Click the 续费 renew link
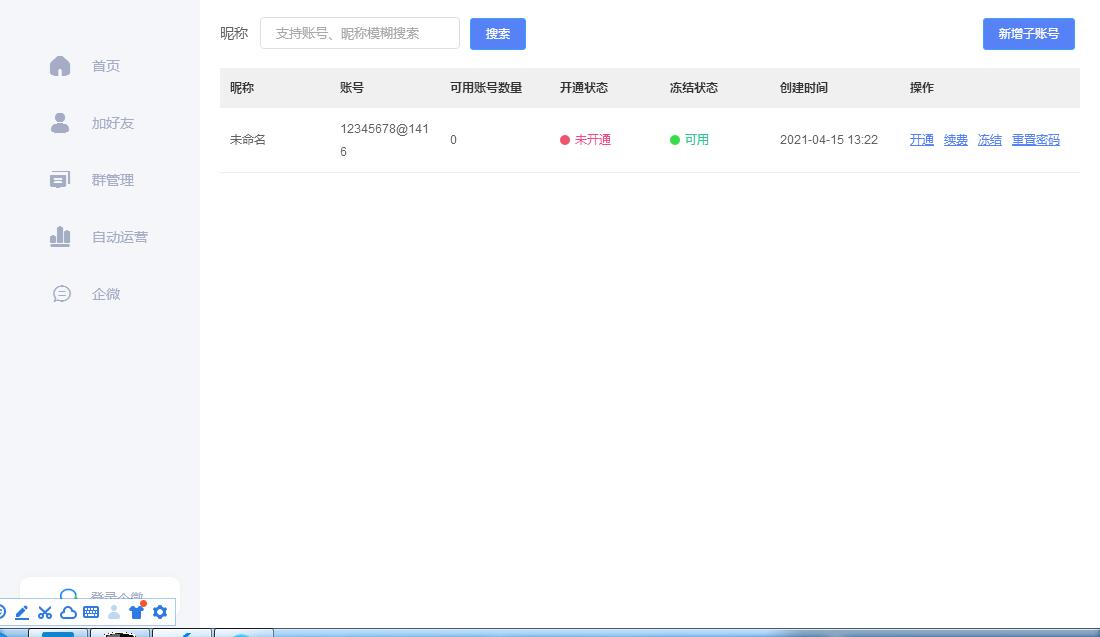 [x=955, y=140]
